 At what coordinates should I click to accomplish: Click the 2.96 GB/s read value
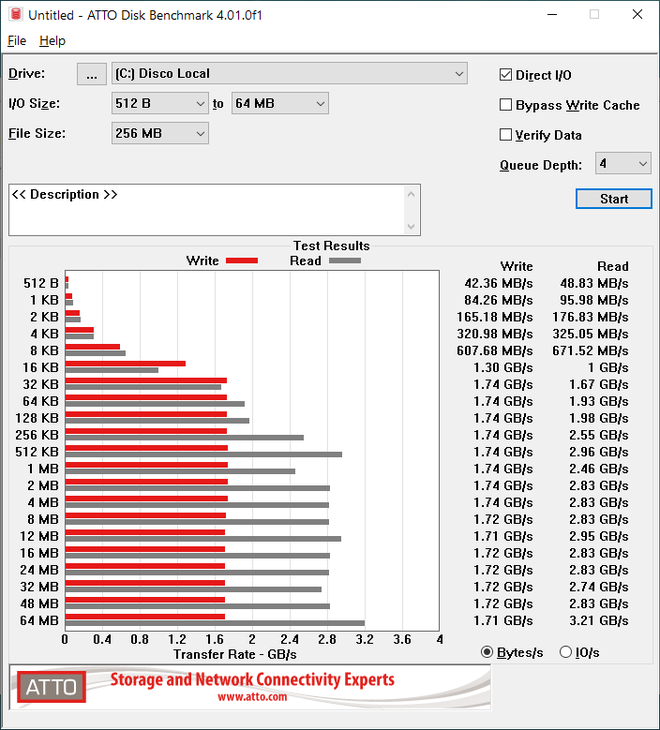[599, 452]
